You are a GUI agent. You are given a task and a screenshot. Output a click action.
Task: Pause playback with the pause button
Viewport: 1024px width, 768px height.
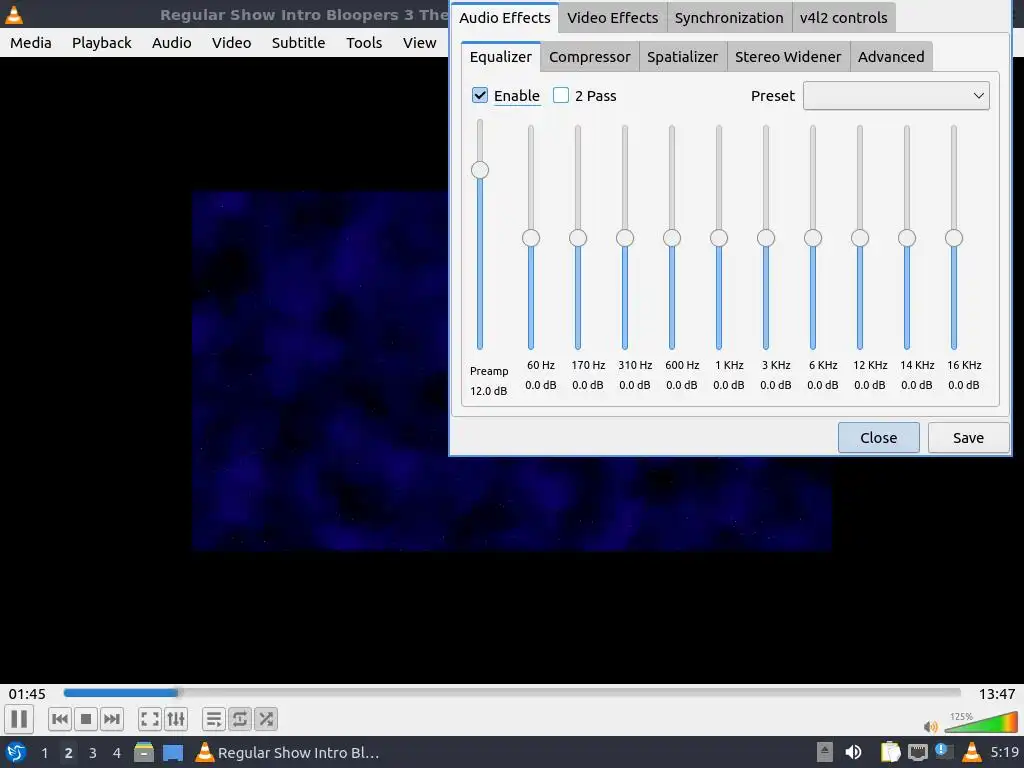pos(19,719)
